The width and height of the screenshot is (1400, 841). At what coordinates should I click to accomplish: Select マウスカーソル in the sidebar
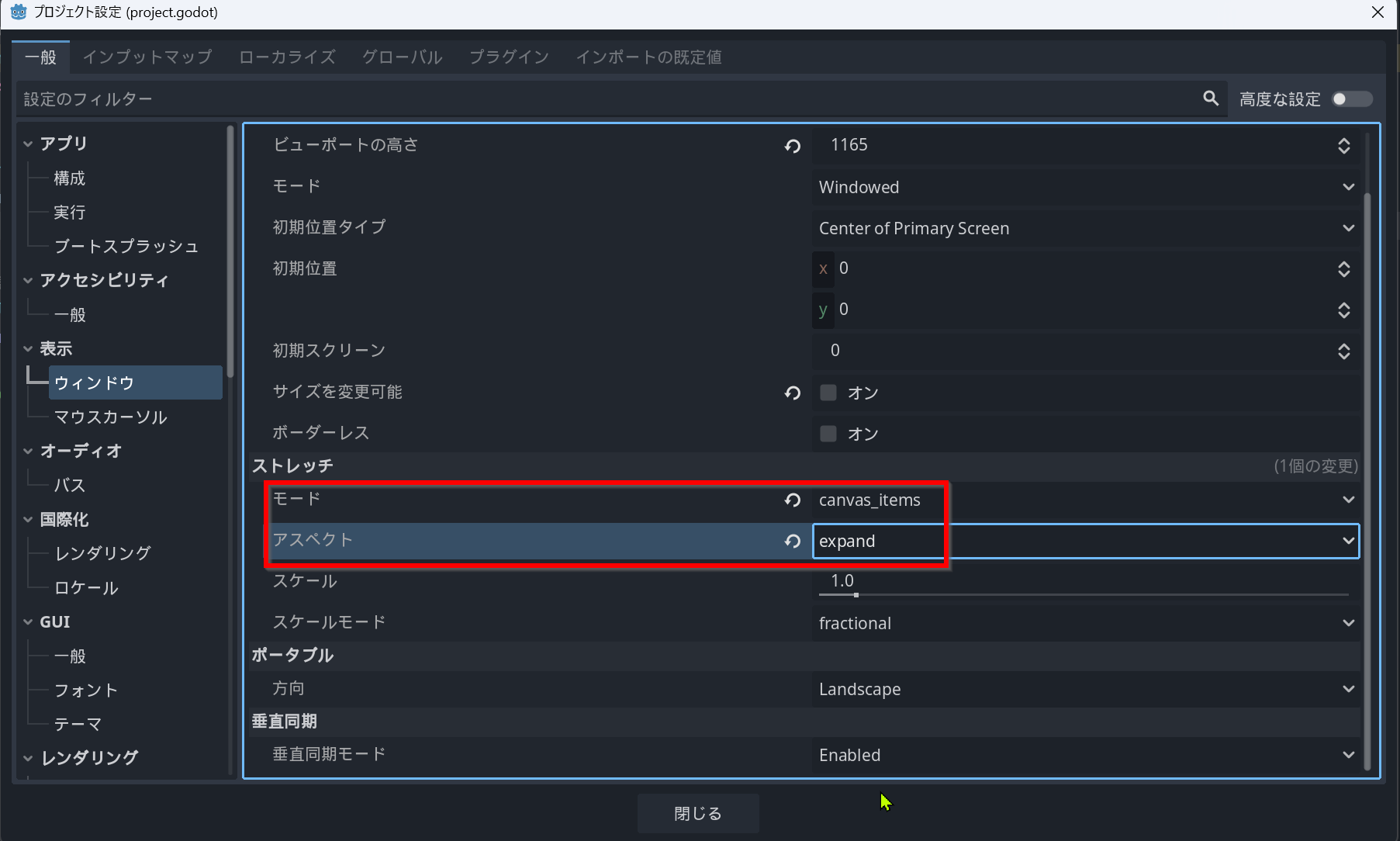click(111, 417)
